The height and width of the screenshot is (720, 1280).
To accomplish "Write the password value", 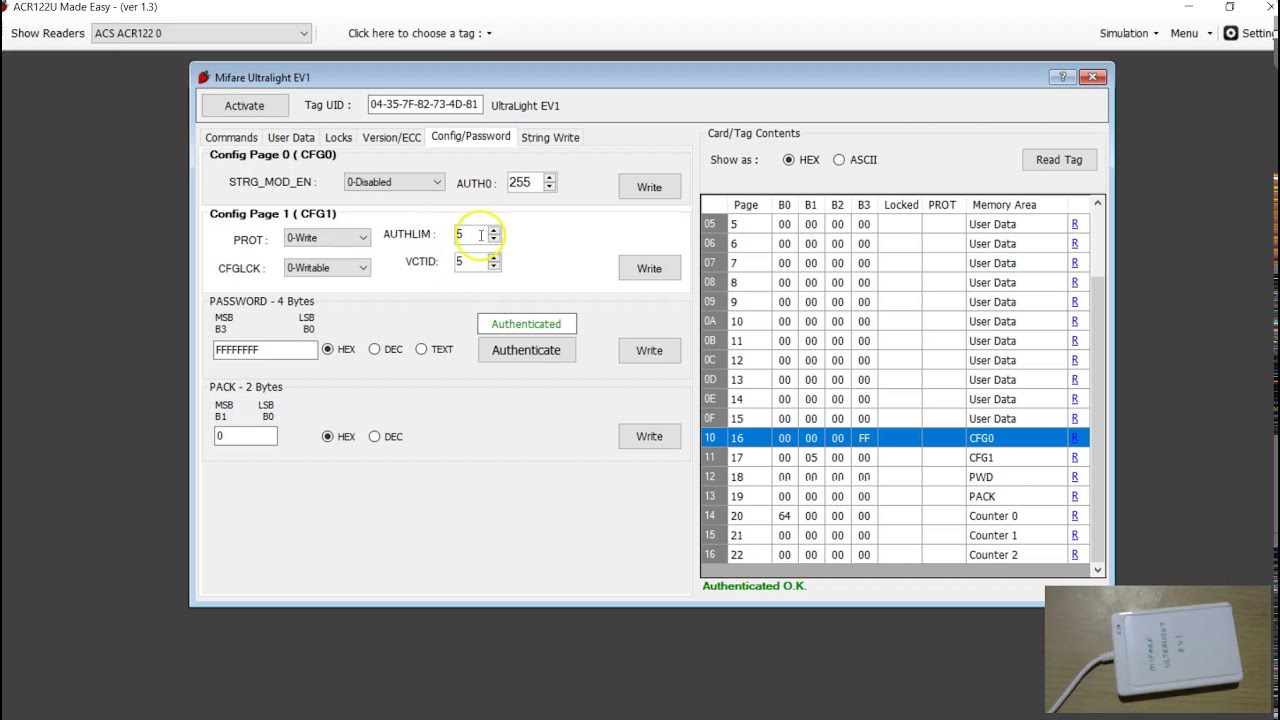I will click(649, 350).
